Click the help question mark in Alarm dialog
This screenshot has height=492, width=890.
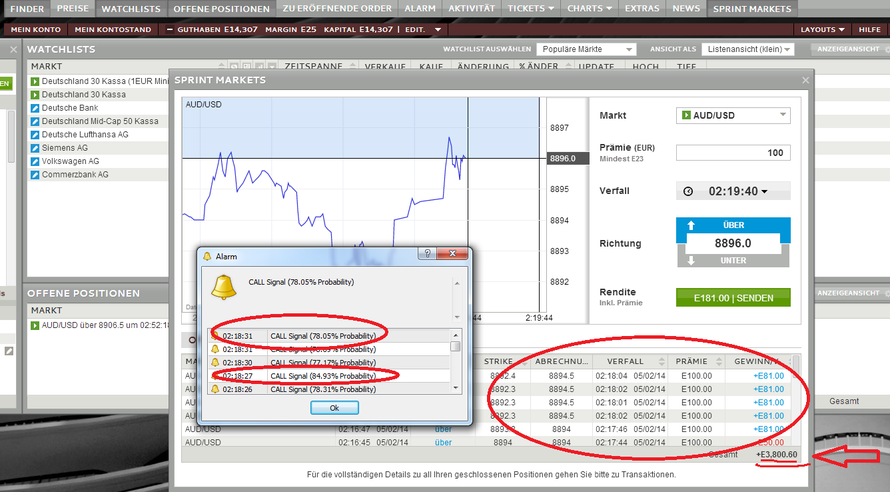point(427,254)
